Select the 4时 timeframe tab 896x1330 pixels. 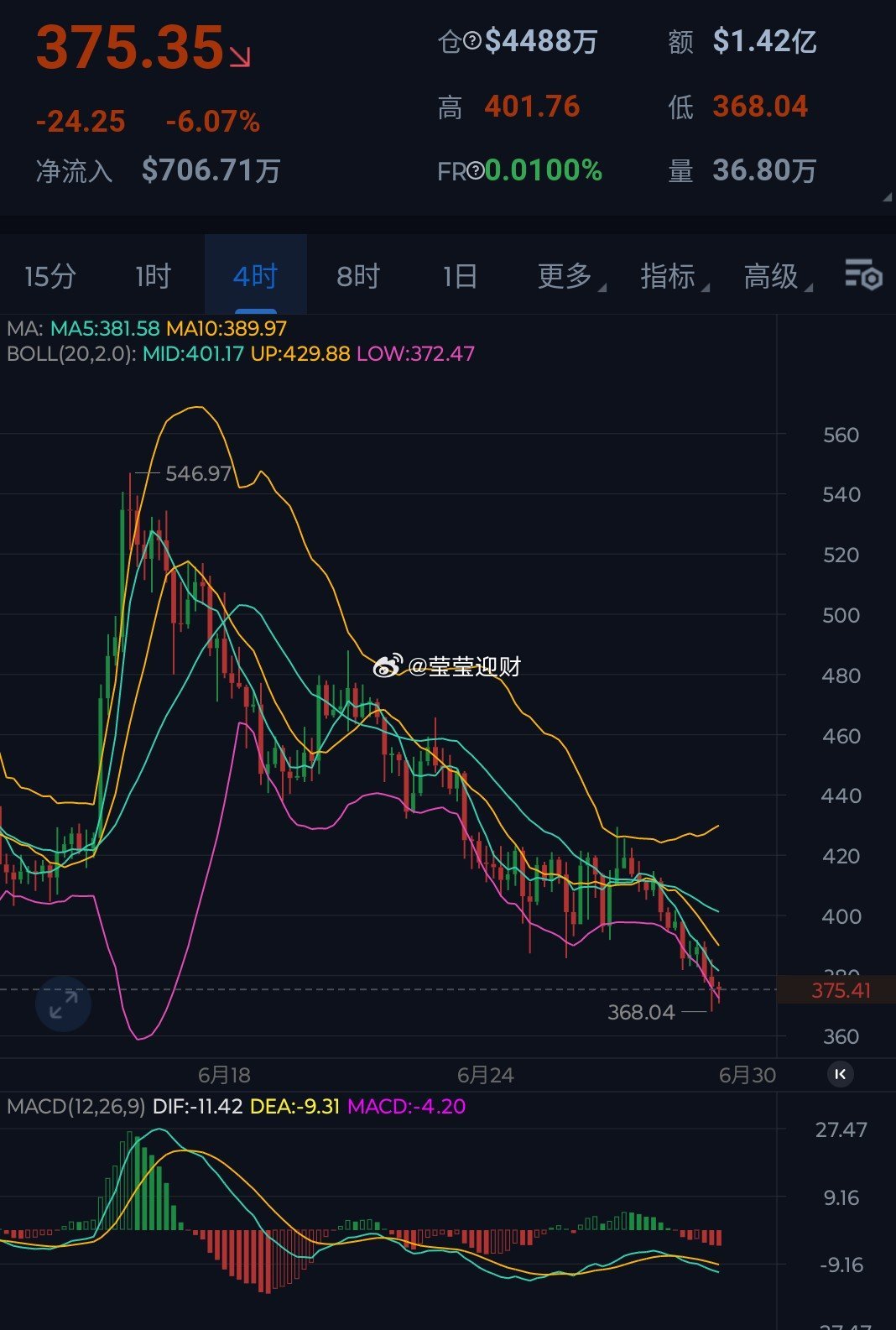pyautogui.click(x=255, y=276)
